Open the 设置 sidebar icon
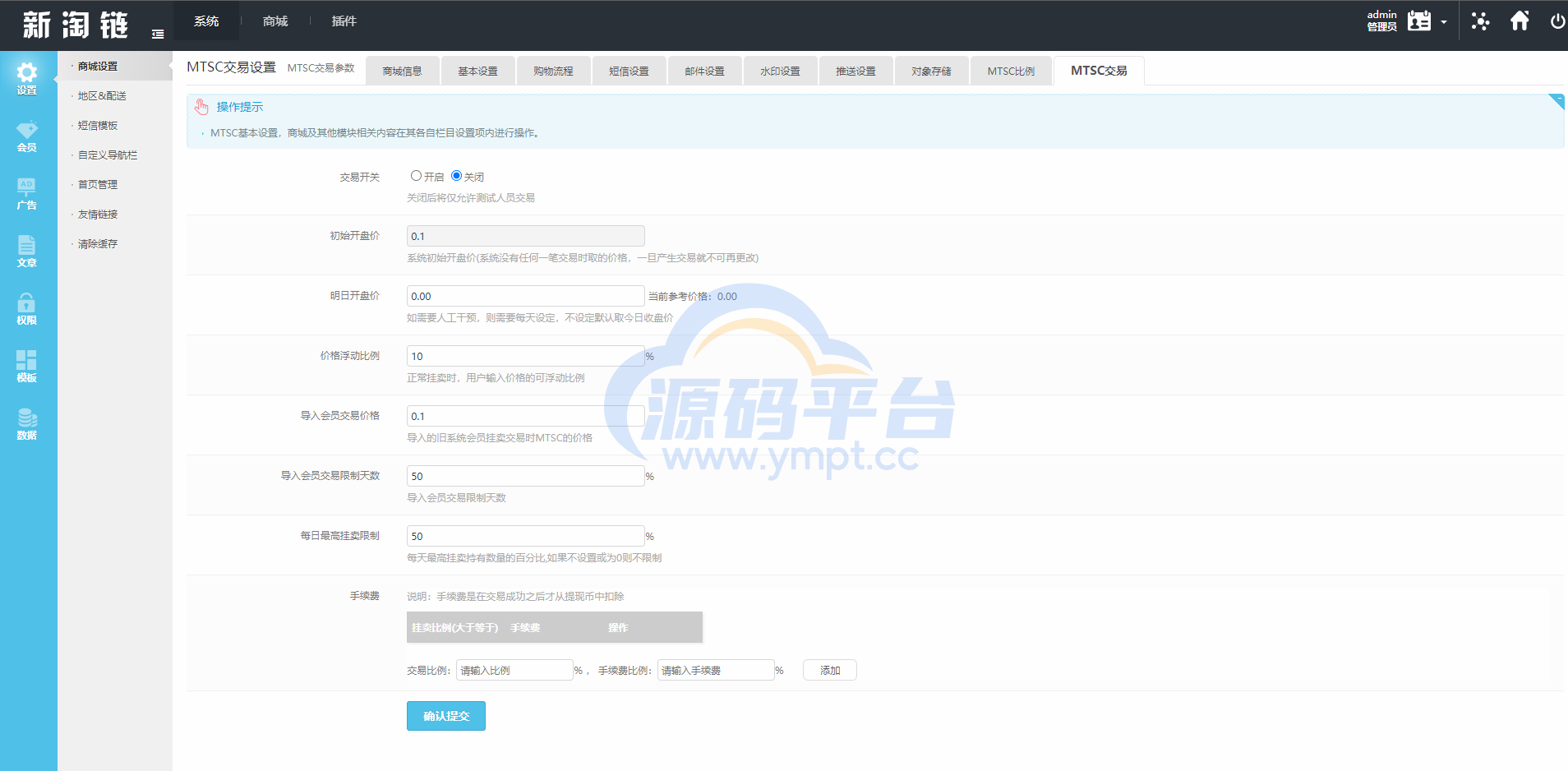This screenshot has width=1568, height=771. pyautogui.click(x=27, y=79)
